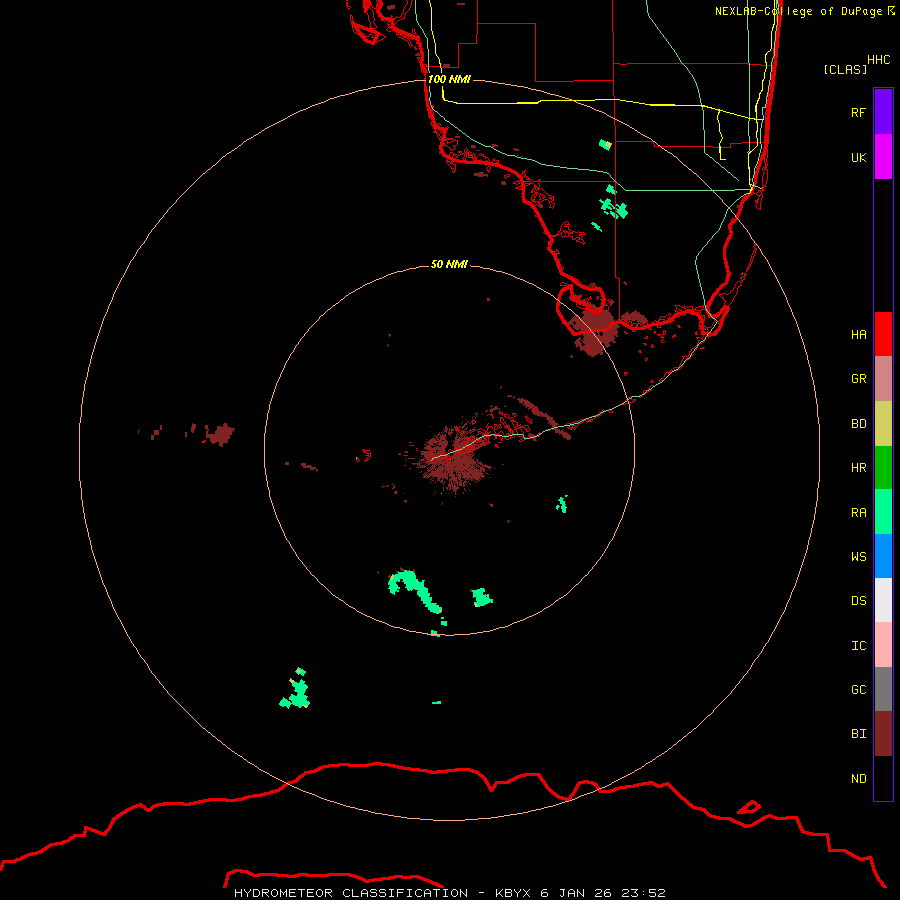Click the UK legend label
The image size is (900, 900).
(x=858, y=158)
